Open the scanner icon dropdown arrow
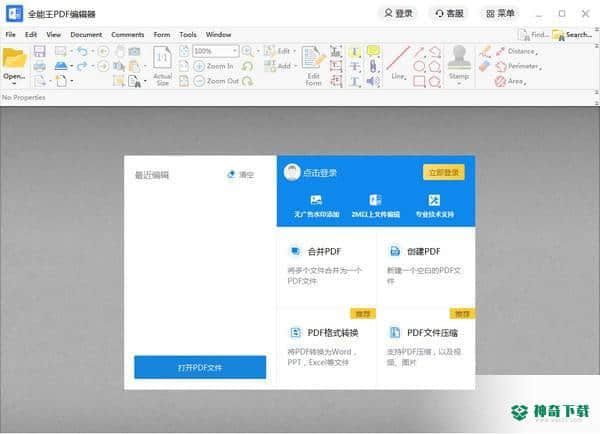 (x=71, y=66)
